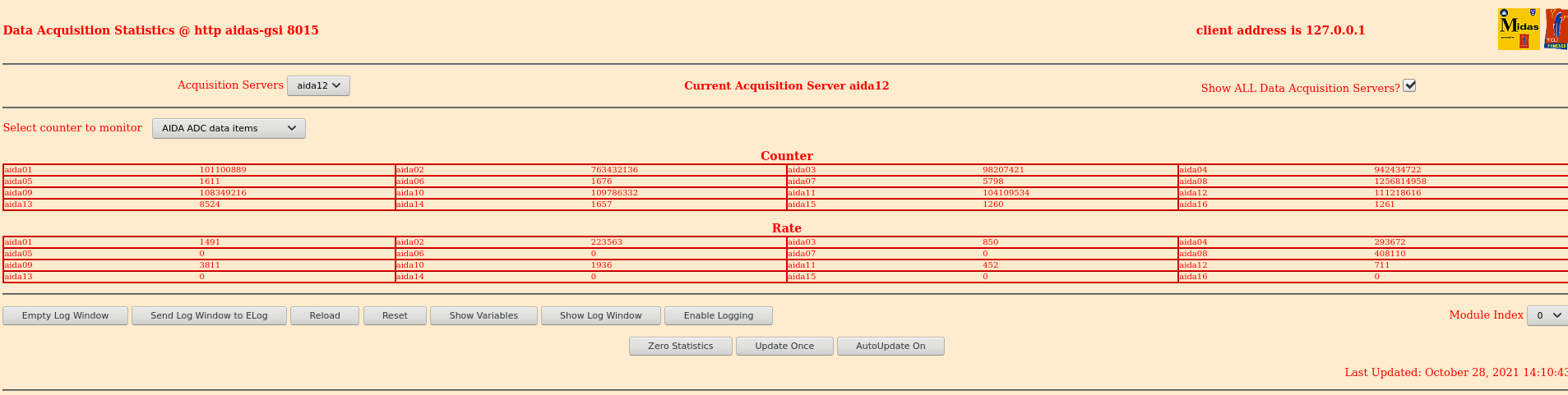Click the Module Index label
1568x395 pixels.
tap(1486, 315)
